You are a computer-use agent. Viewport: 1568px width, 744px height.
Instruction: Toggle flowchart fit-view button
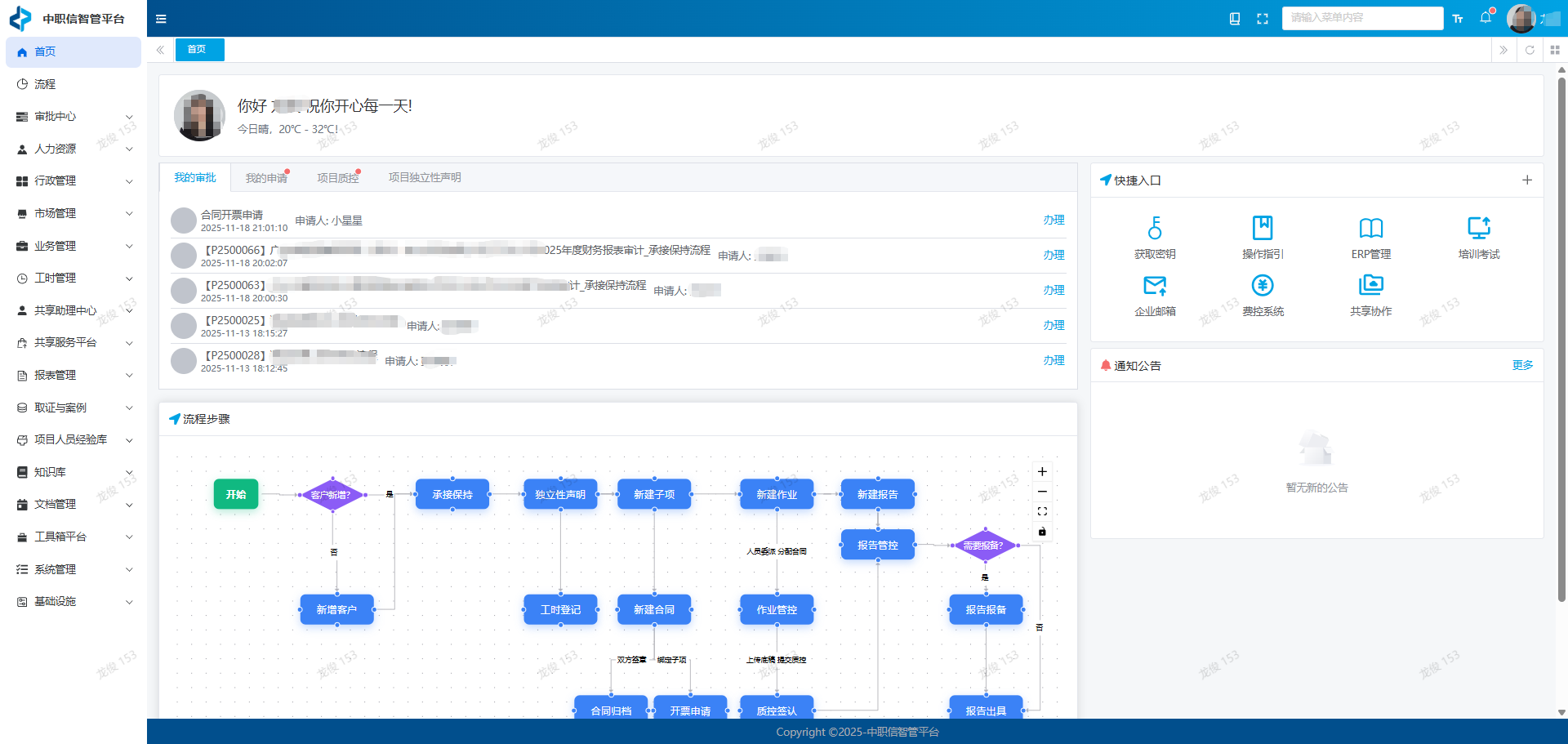(1042, 512)
